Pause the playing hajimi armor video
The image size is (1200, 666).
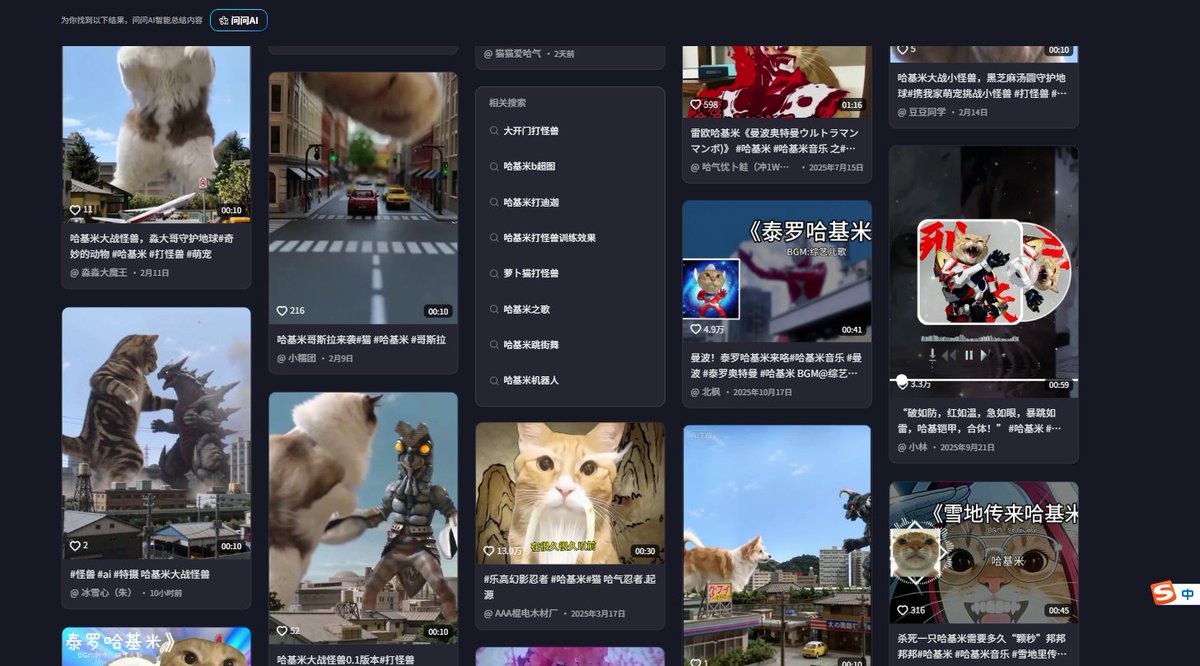point(969,355)
